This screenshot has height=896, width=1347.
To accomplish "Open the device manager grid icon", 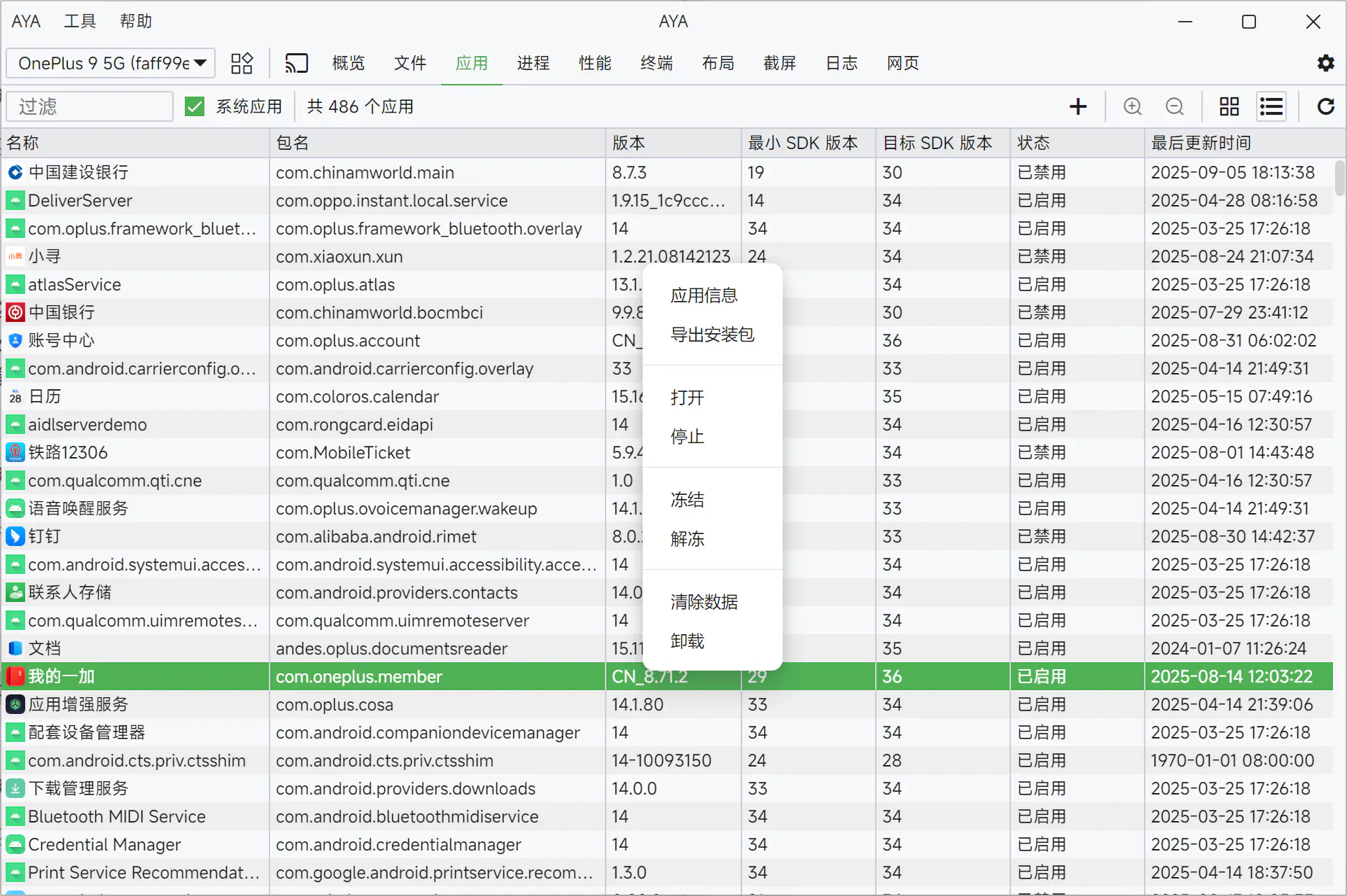I will click(x=242, y=63).
